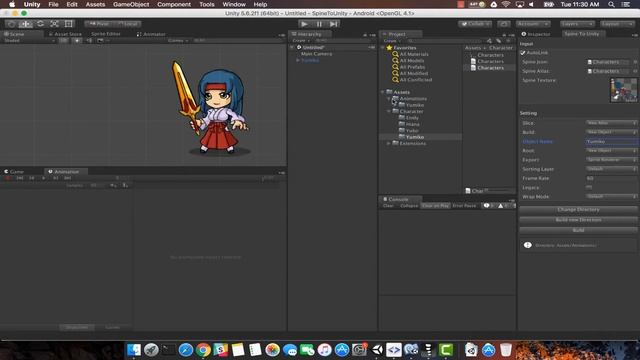Image resolution: width=640 pixels, height=360 pixels.
Task: Toggle scene lighting in Scene view
Action: [77, 40]
